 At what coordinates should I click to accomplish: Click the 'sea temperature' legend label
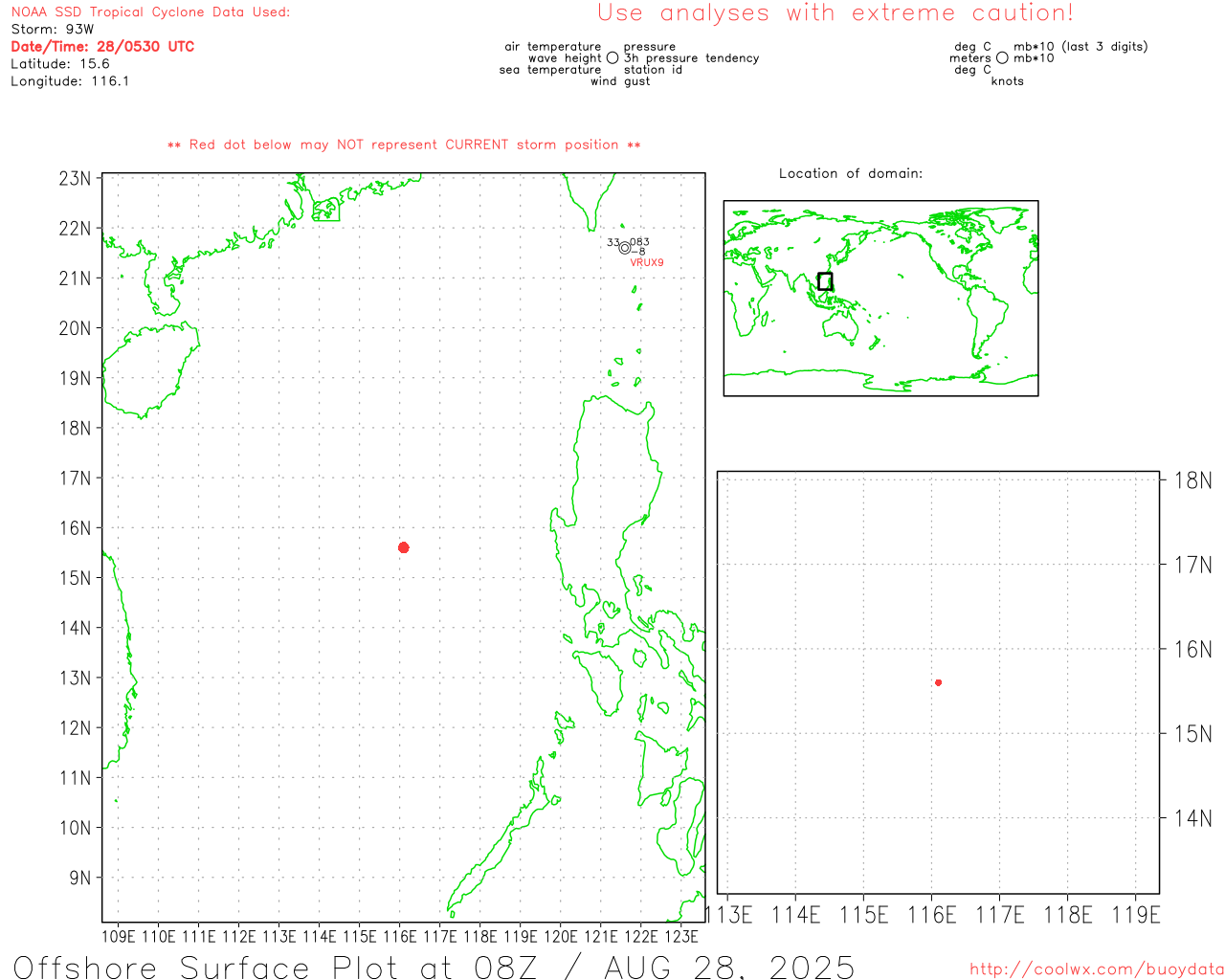click(550, 70)
